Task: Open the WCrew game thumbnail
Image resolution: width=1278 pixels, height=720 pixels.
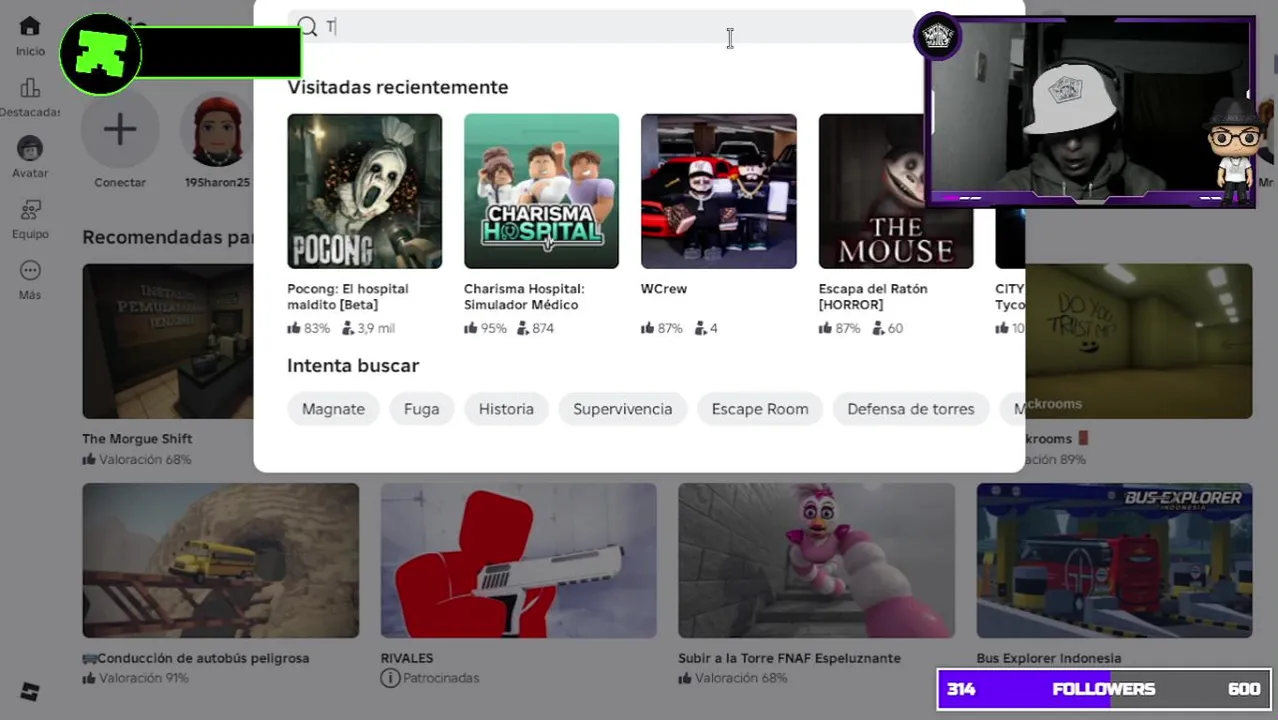Action: pyautogui.click(x=718, y=191)
